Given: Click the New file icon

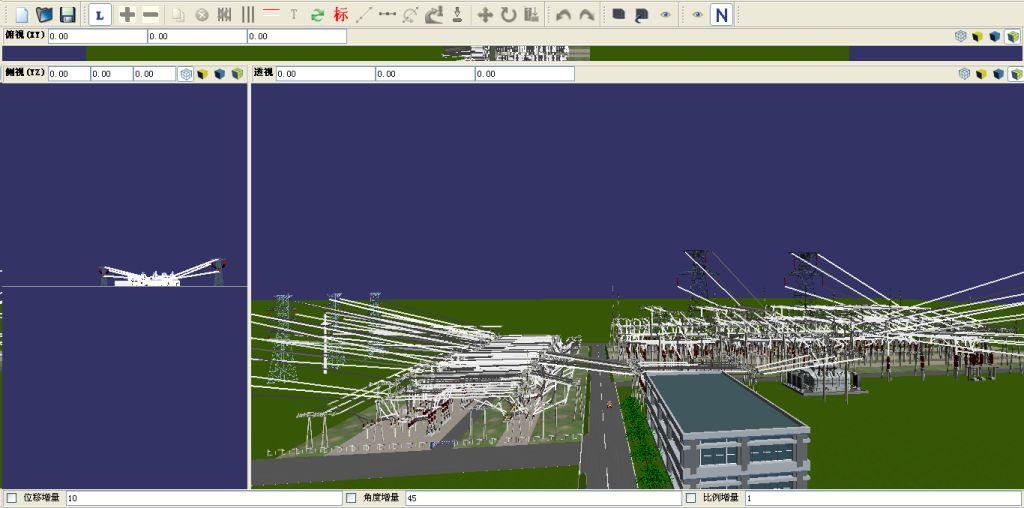Looking at the screenshot, I should pos(21,15).
